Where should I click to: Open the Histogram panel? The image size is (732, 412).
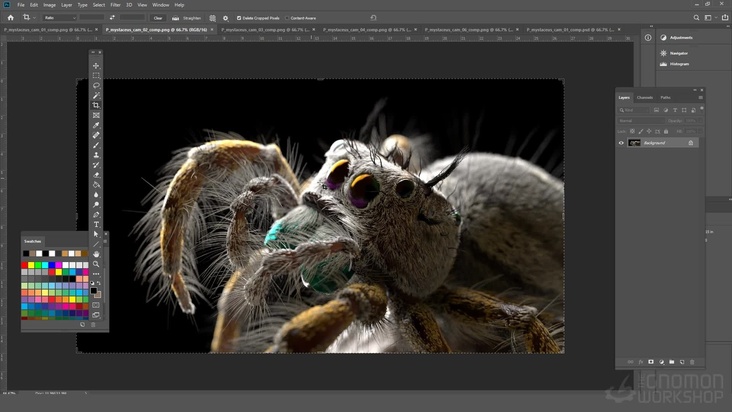(675, 64)
